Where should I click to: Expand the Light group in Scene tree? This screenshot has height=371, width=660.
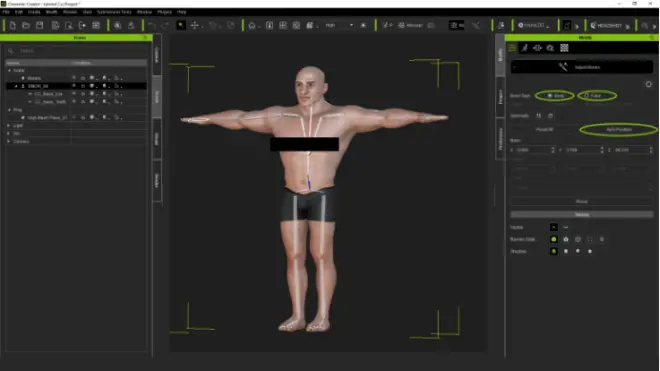point(9,125)
